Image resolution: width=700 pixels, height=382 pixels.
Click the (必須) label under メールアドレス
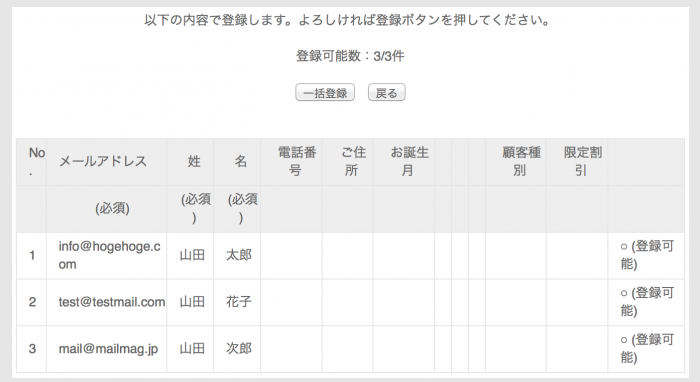point(112,208)
